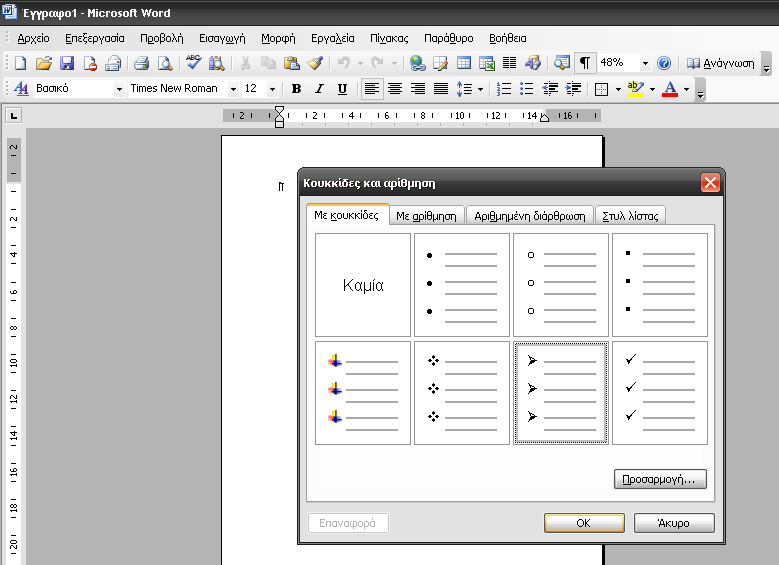Open the Times New Roman font dropdown

(233, 89)
